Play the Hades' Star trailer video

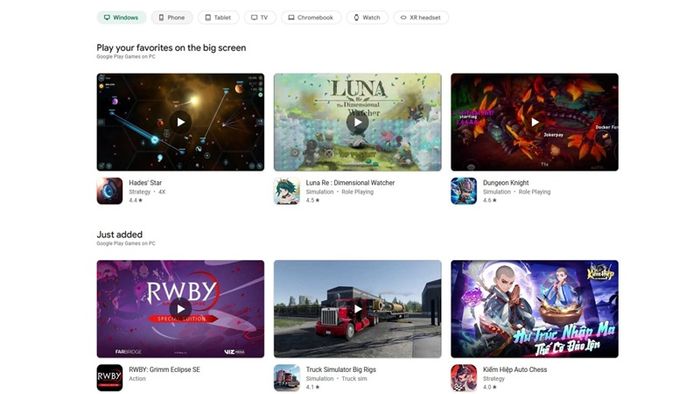pyautogui.click(x=180, y=122)
